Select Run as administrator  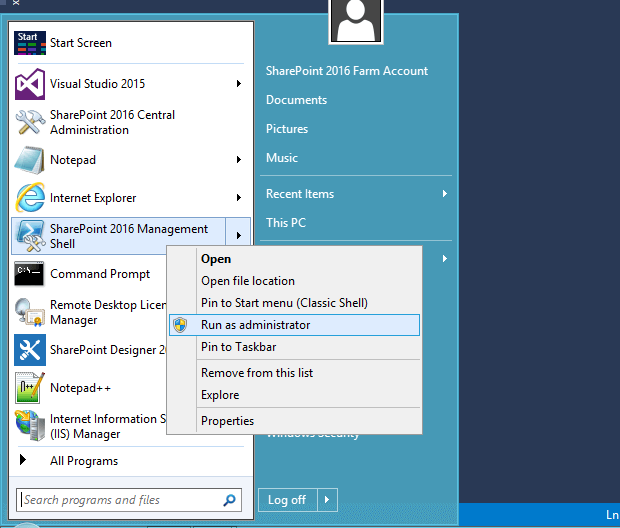pyautogui.click(x=295, y=325)
